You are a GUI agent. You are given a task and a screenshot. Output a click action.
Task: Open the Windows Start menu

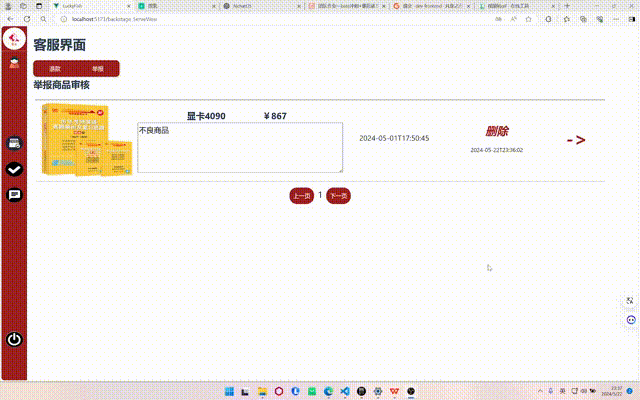pyautogui.click(x=229, y=391)
